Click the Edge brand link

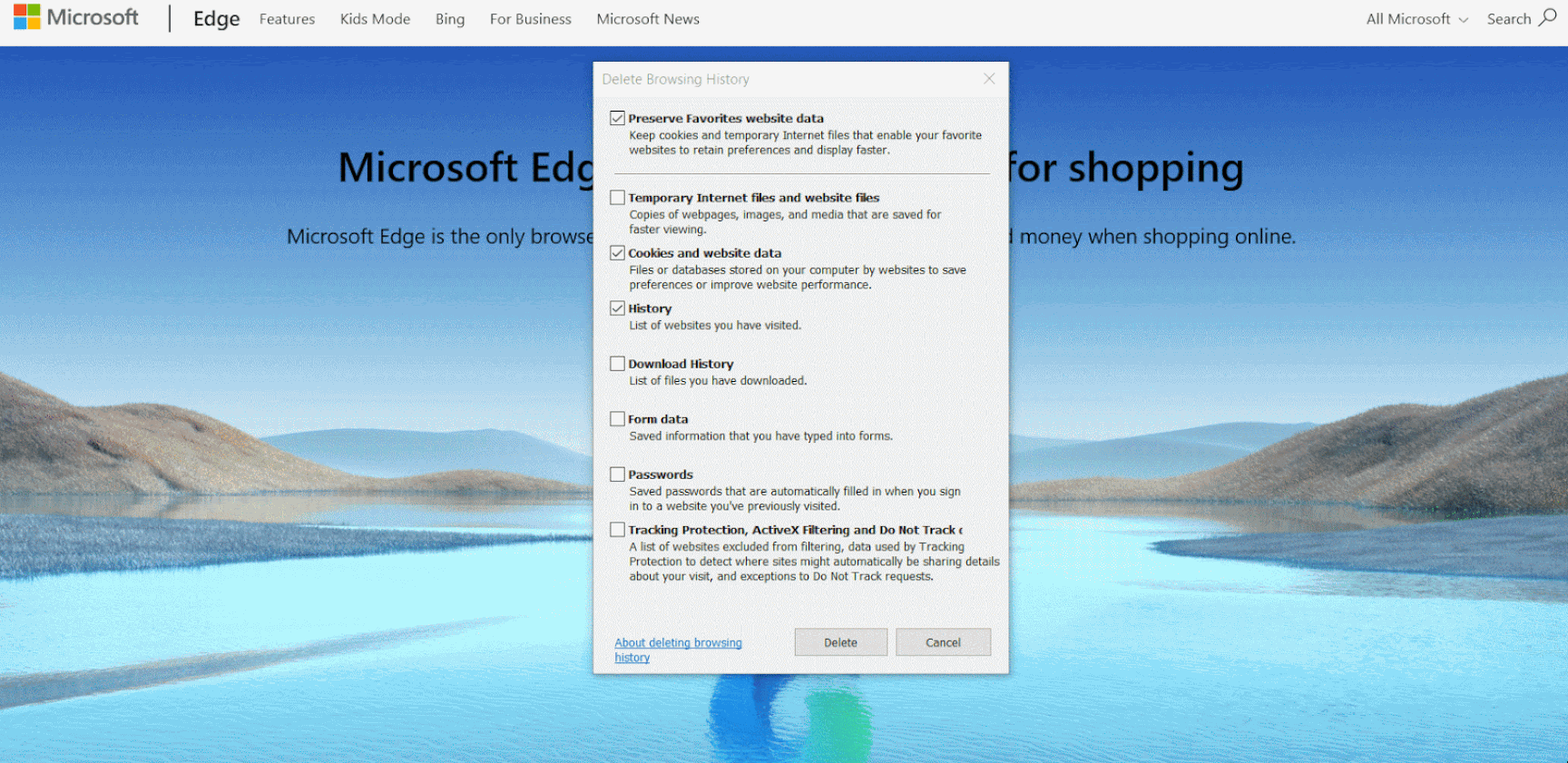[x=217, y=19]
